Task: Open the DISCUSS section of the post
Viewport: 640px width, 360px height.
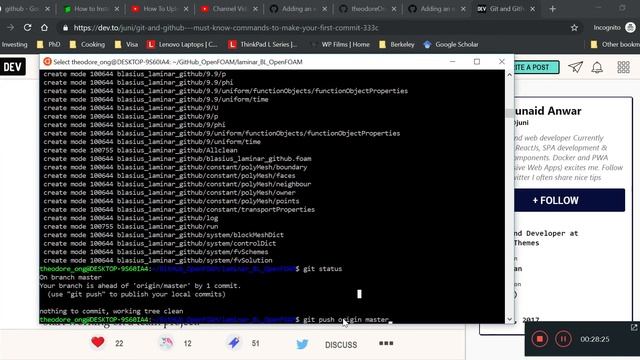Action: click(341, 345)
